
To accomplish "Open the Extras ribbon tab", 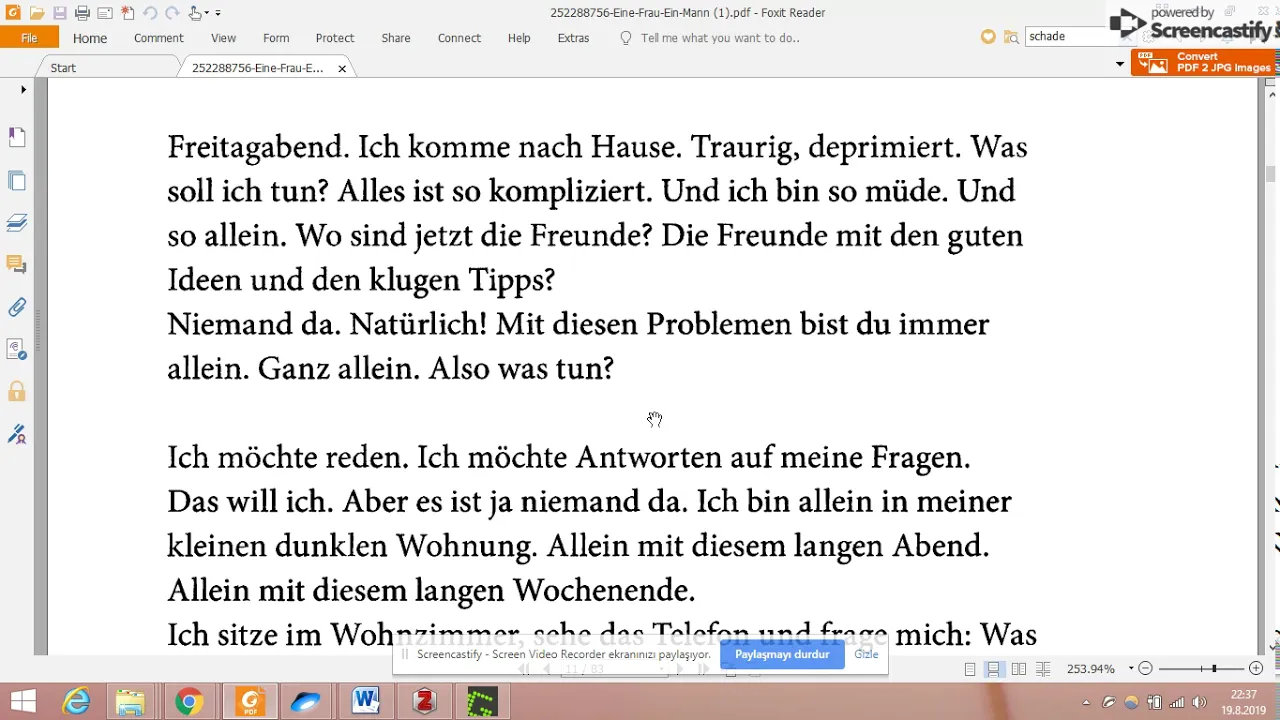I will (573, 38).
